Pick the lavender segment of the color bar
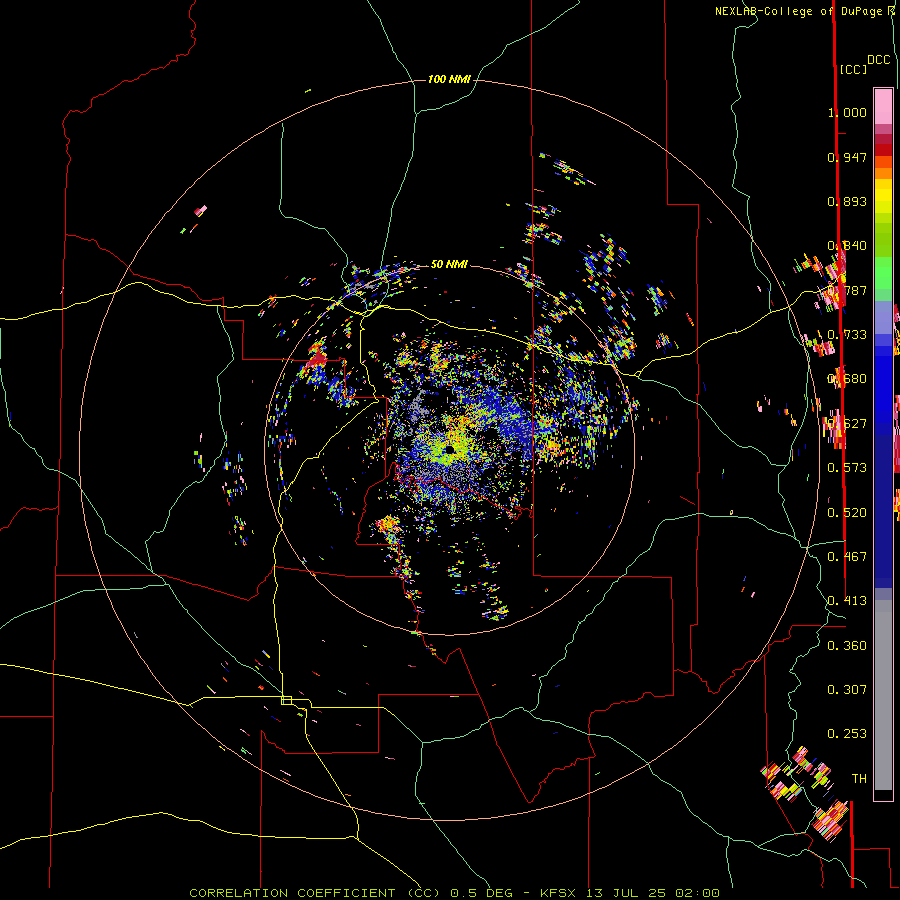This screenshot has height=900, width=900. click(883, 317)
